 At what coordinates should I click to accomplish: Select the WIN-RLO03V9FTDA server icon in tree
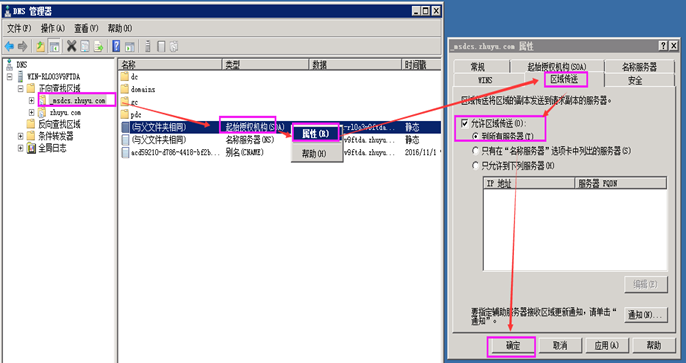[x=21, y=77]
